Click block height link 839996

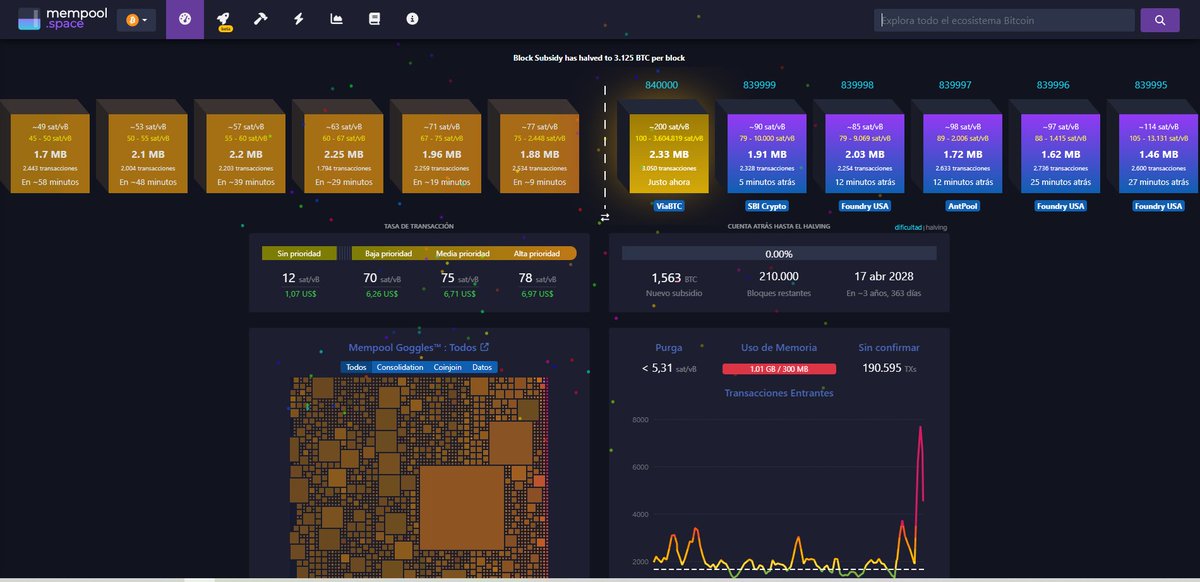pyautogui.click(x=1053, y=85)
